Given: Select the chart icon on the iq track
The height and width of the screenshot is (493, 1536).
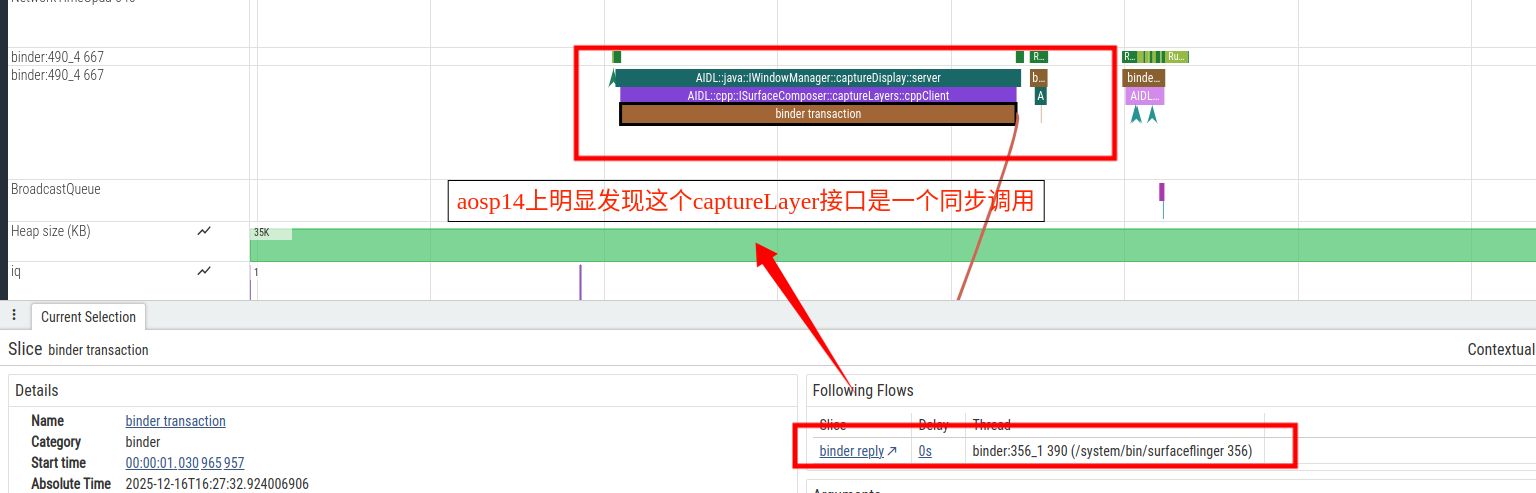Looking at the screenshot, I should point(204,271).
